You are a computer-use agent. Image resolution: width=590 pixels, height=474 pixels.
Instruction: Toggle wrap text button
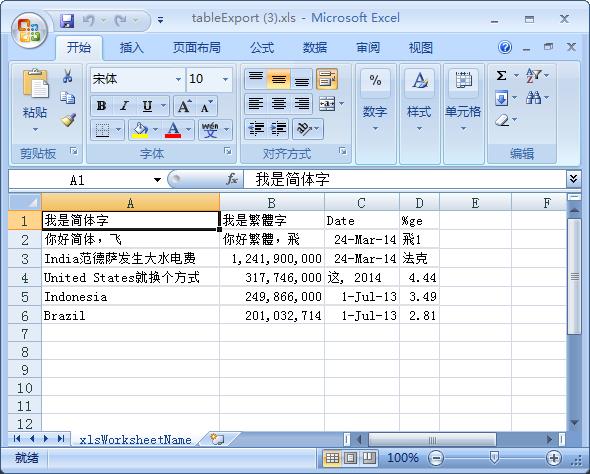pos(327,79)
